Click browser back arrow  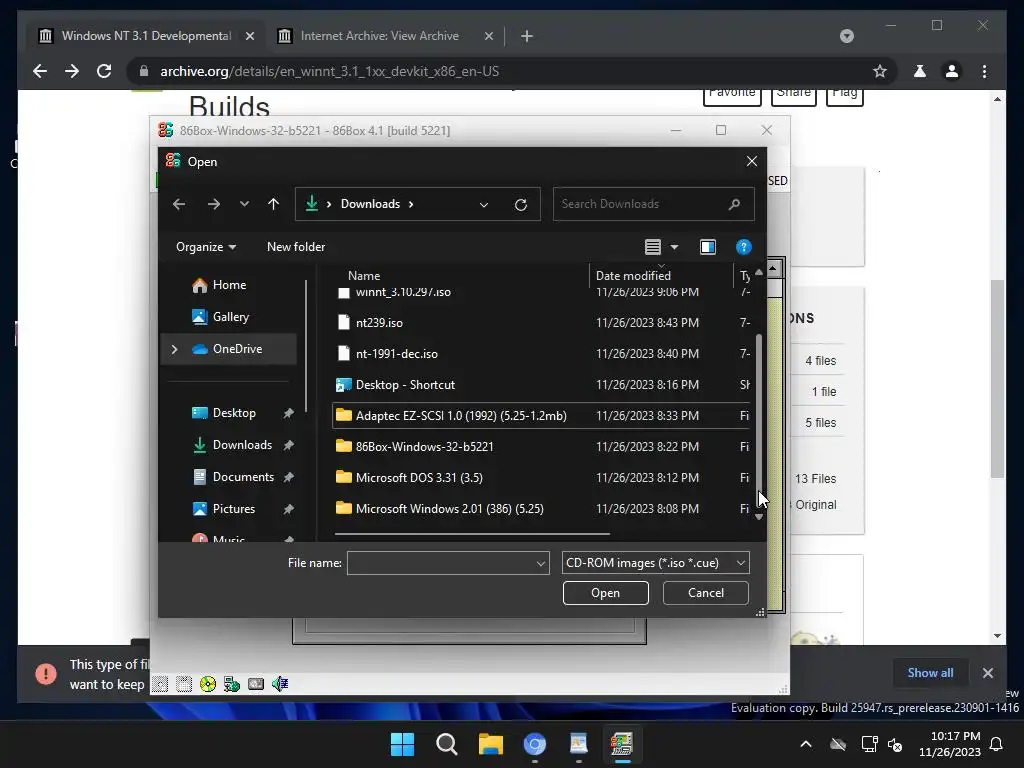tap(40, 71)
